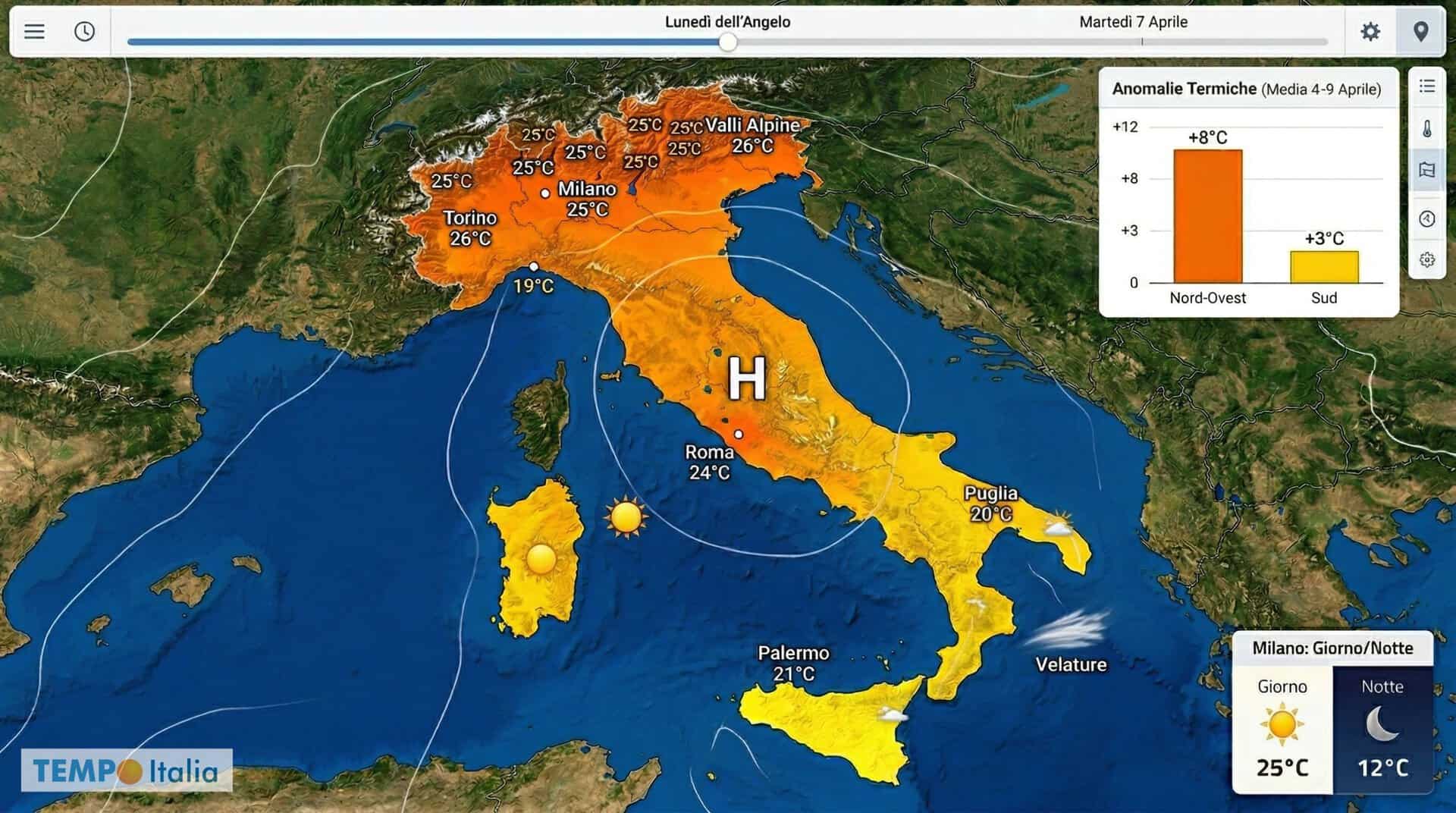The width and height of the screenshot is (1456, 813).
Task: Click the small cloud icon over Sicily
Action: [x=893, y=714]
